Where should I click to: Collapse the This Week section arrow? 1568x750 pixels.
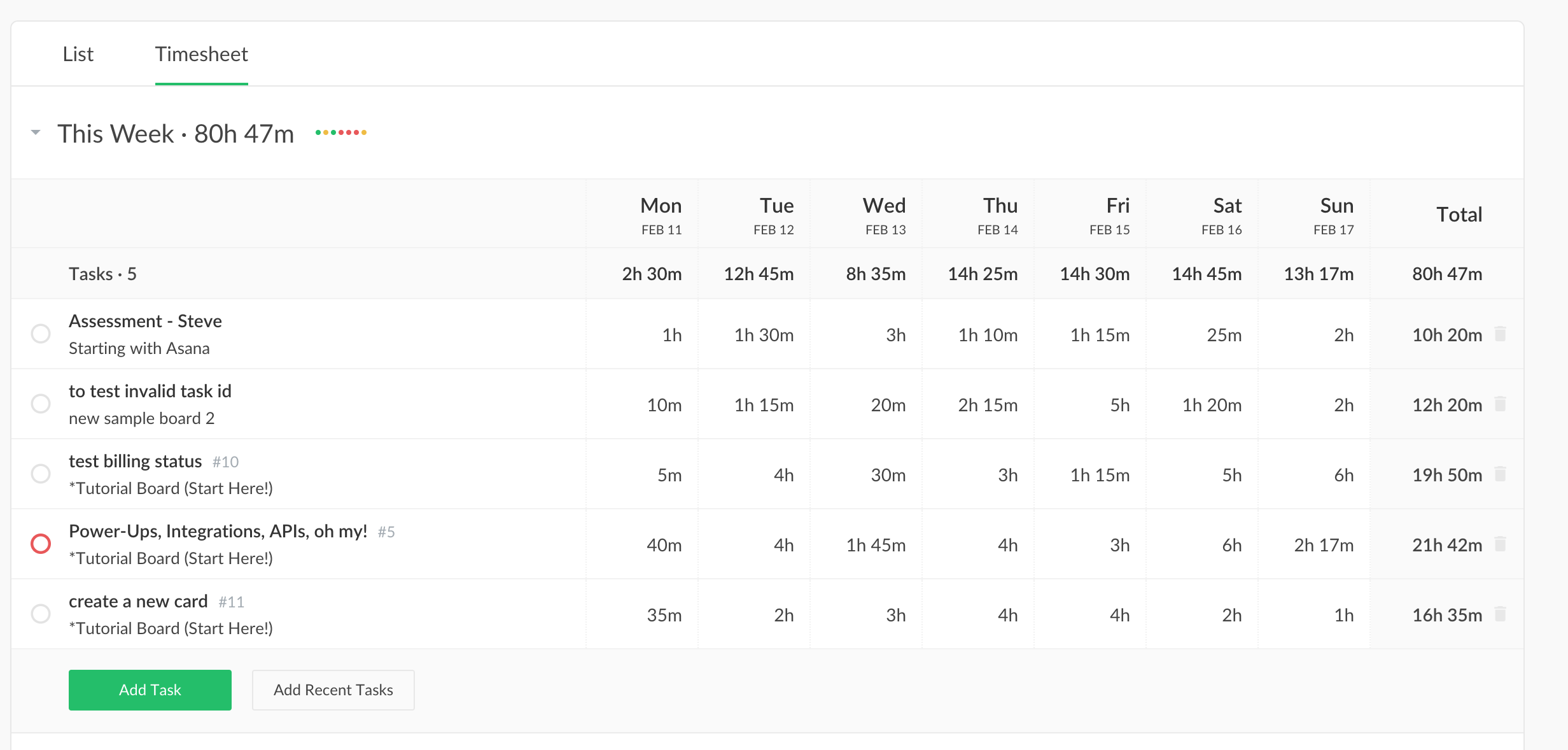pyautogui.click(x=36, y=132)
